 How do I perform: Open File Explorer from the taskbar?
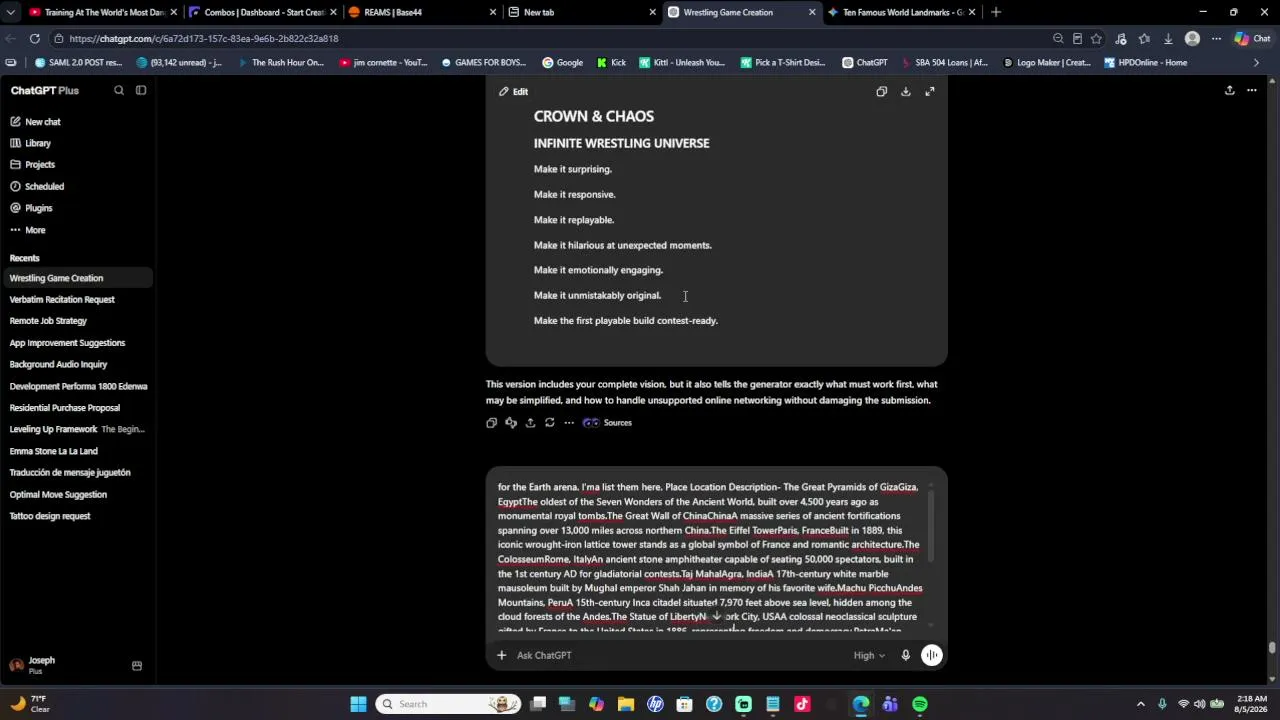(626, 704)
